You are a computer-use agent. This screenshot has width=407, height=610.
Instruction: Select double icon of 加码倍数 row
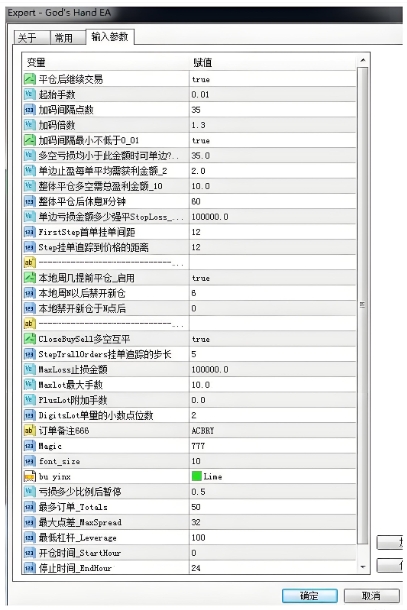click(30, 125)
